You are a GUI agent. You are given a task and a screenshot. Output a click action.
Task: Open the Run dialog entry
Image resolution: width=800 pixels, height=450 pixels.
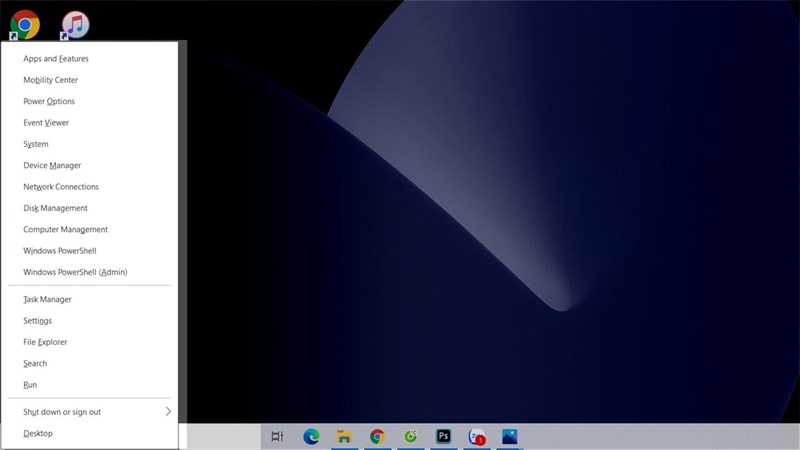[90, 385]
